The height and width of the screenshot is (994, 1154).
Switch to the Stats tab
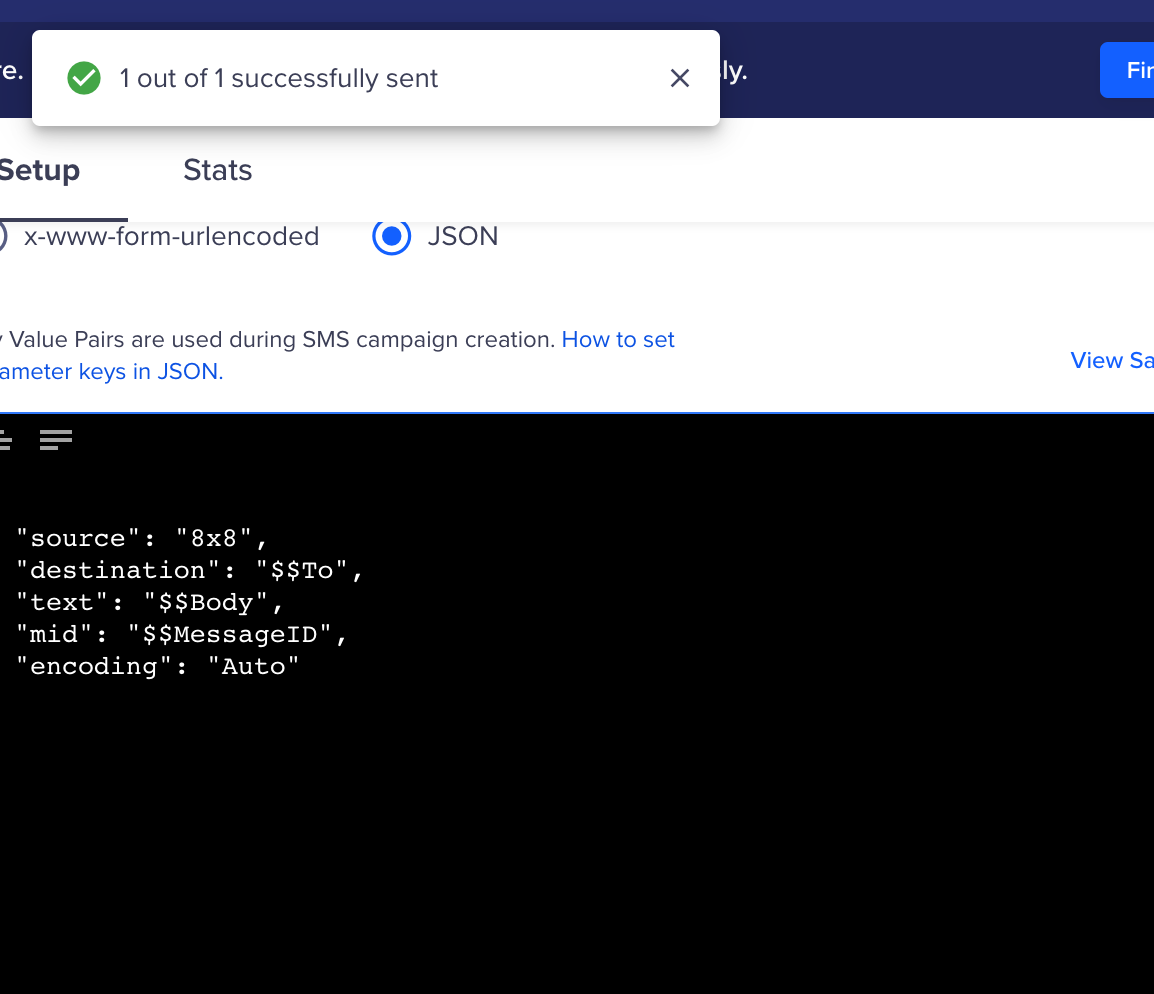[217, 170]
